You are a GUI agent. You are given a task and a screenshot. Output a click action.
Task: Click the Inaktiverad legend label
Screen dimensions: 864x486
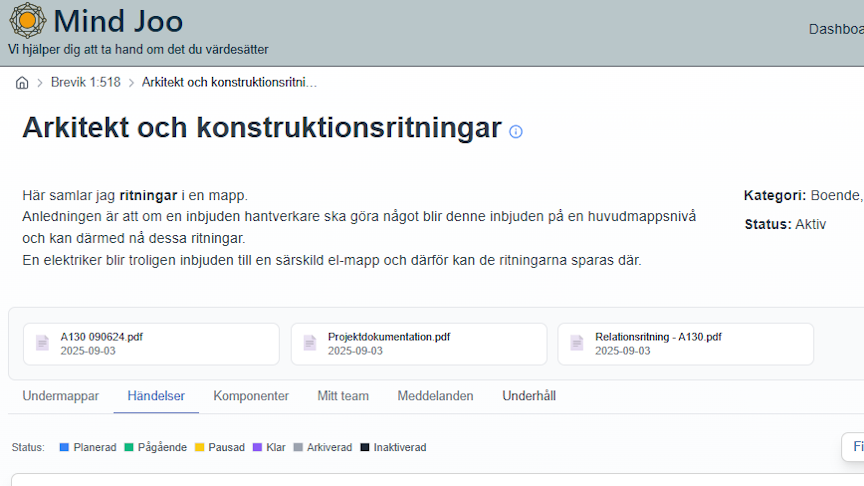[x=400, y=447]
